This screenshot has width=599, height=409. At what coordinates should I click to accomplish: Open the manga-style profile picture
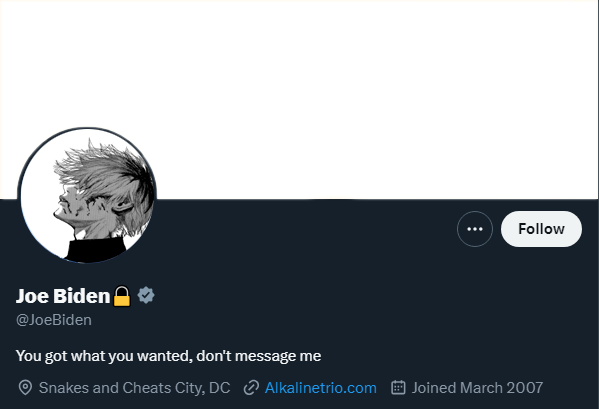tap(87, 196)
